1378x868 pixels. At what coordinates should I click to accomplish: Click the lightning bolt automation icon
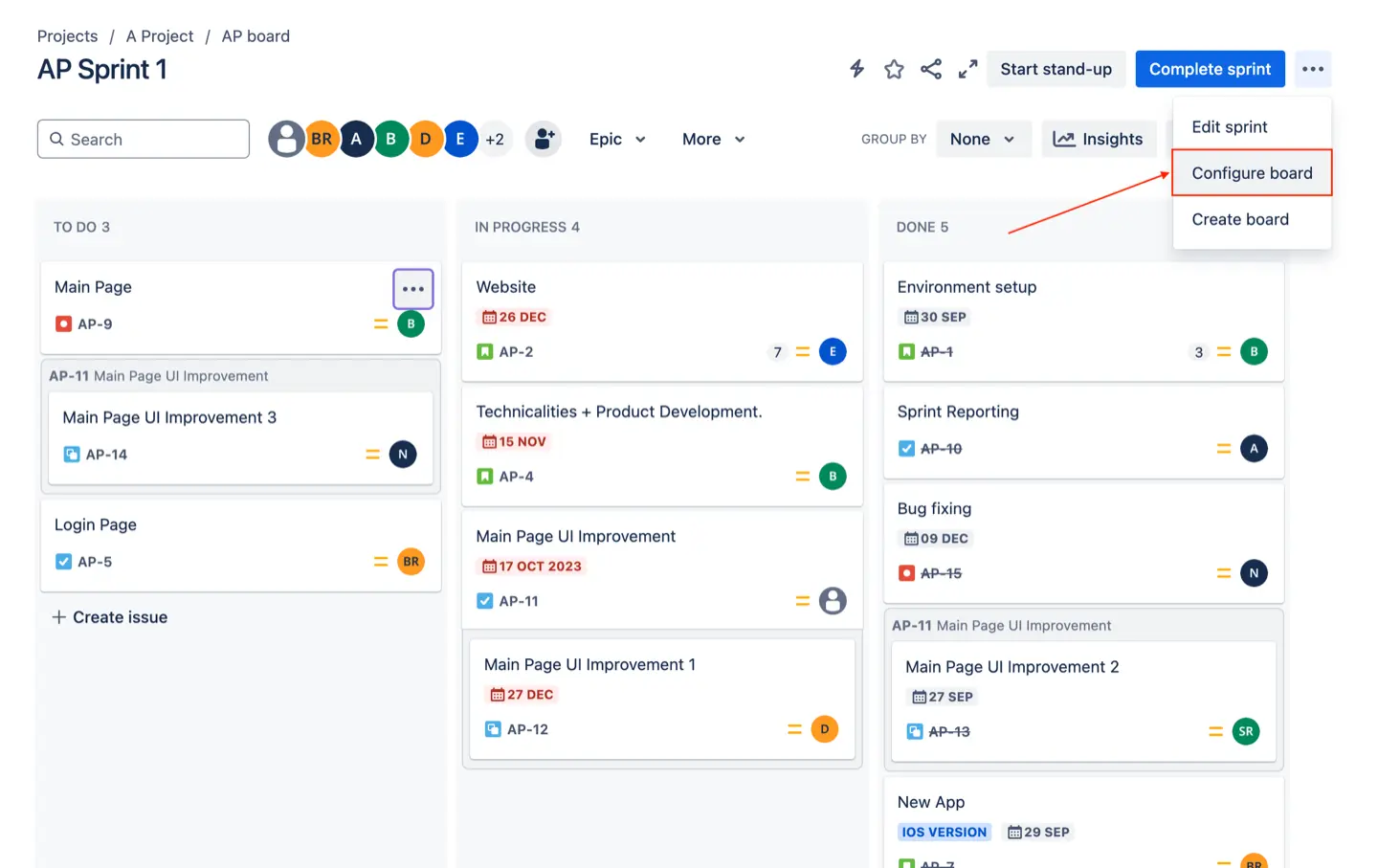click(x=856, y=69)
